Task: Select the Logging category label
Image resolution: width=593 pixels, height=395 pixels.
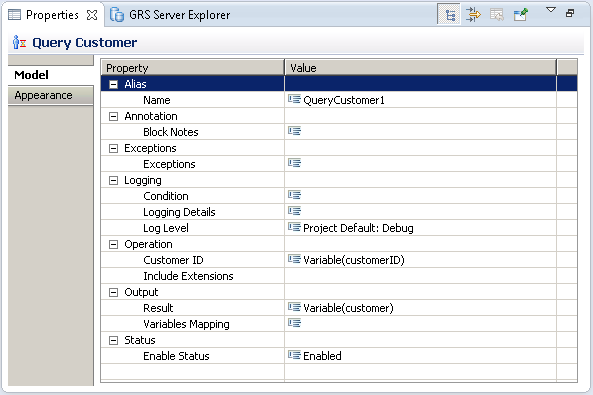Action: point(143,180)
